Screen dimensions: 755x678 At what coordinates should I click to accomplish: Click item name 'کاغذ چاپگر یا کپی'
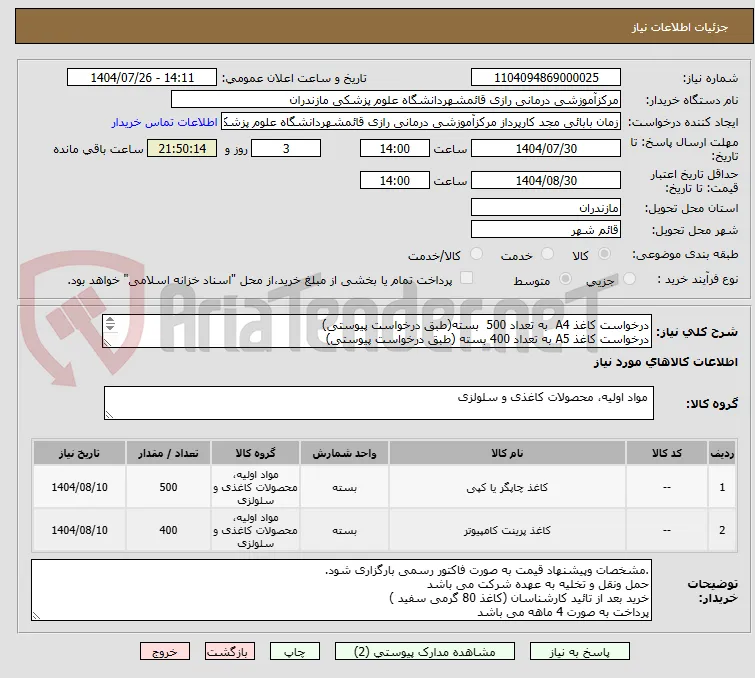pos(507,487)
